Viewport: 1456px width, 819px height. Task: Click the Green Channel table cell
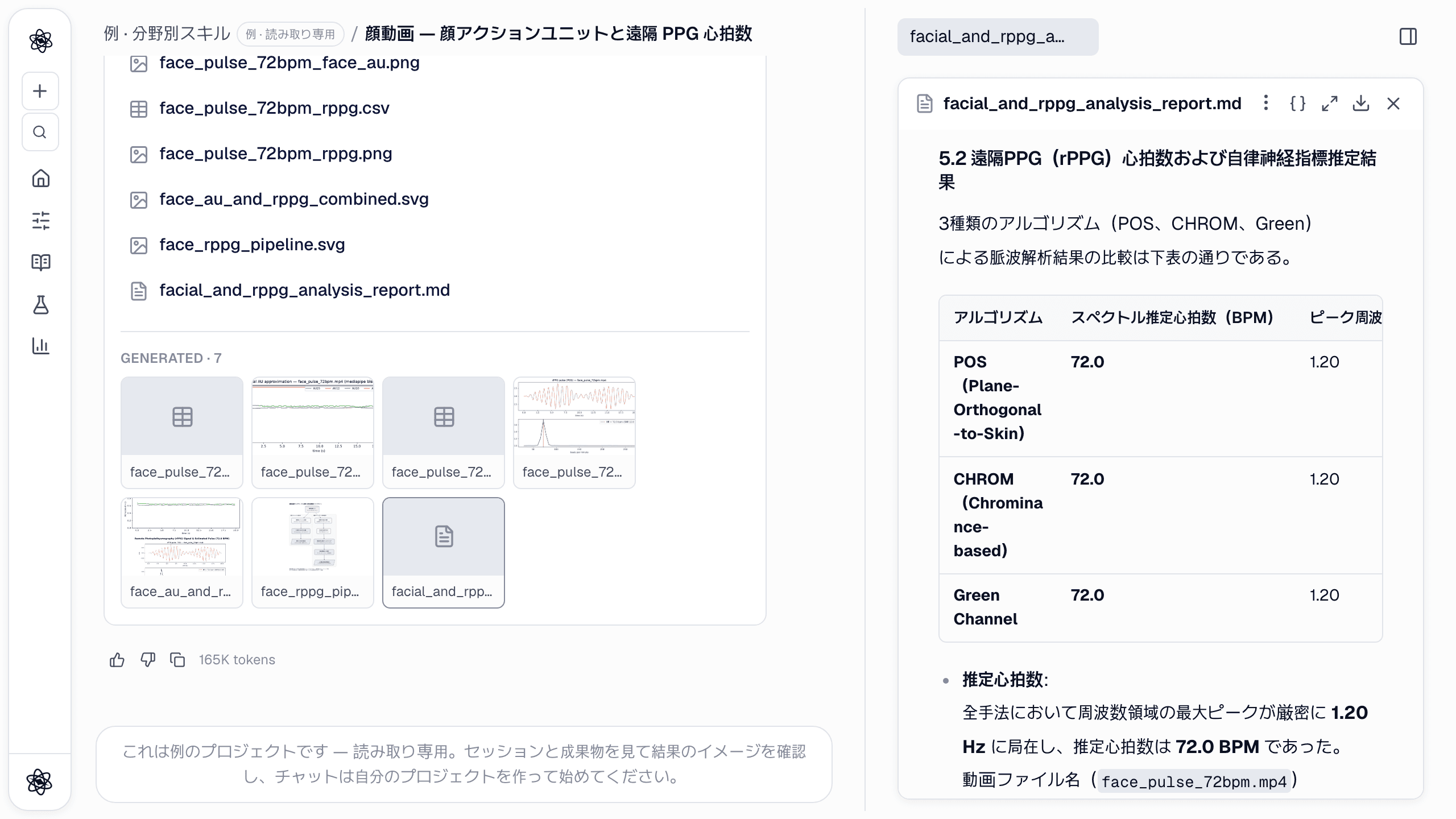(x=998, y=607)
